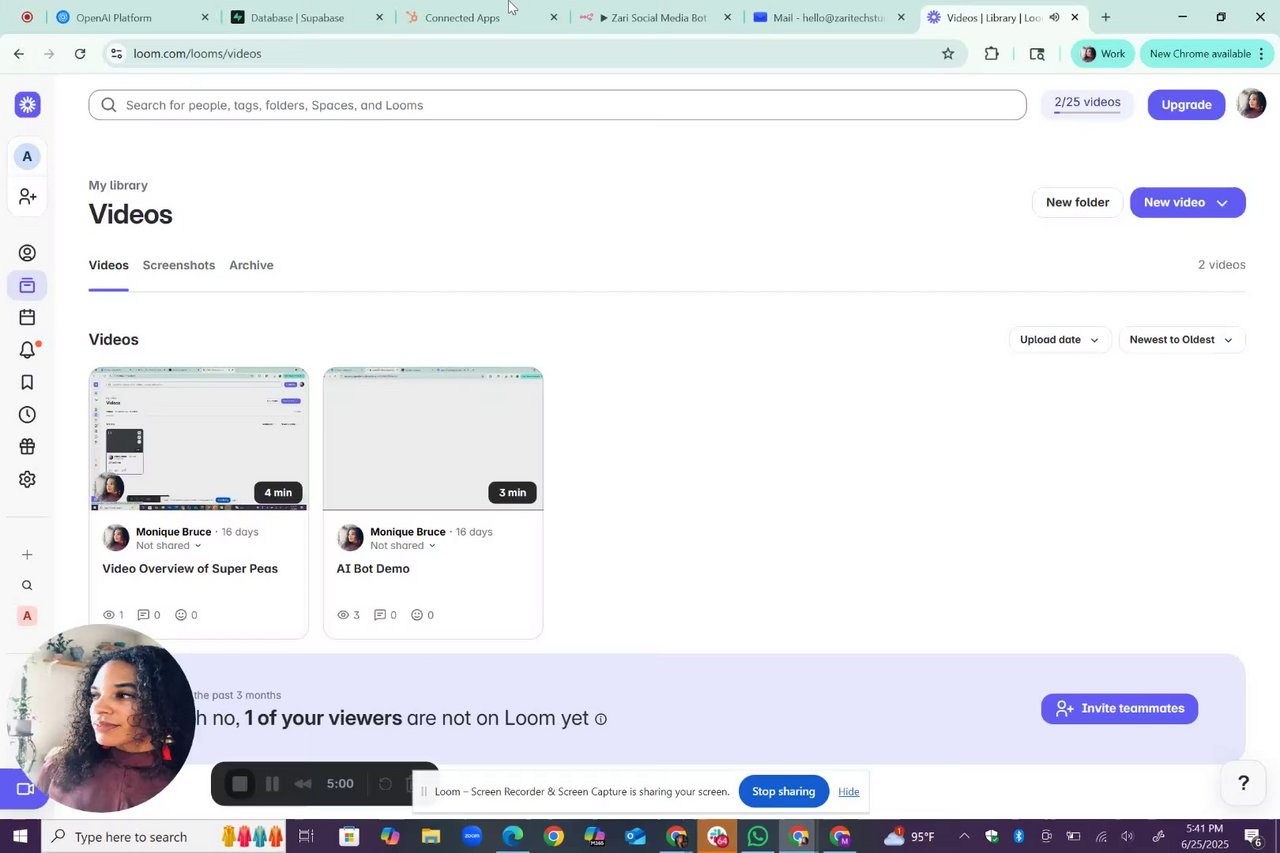Switch to the Mail browser tab
The image size is (1280, 853).
[830, 17]
